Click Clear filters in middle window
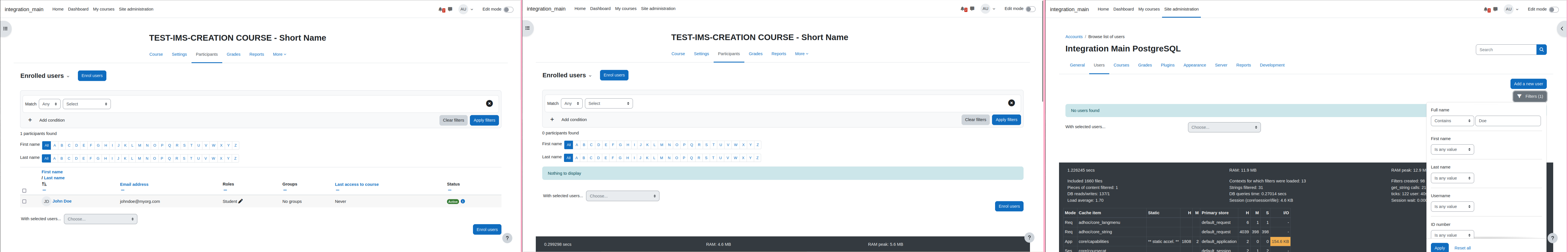 click(x=976, y=120)
